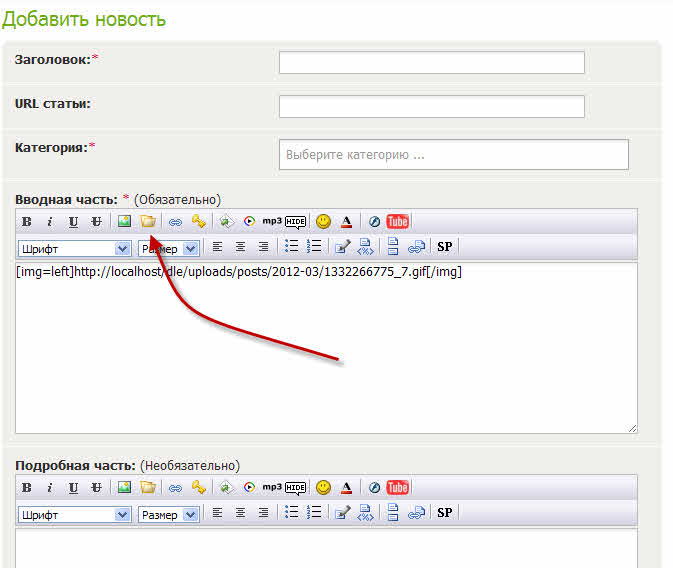This screenshot has height=568, width=673.
Task: Click inside the Вводная часть text area
Action: tap(326, 349)
